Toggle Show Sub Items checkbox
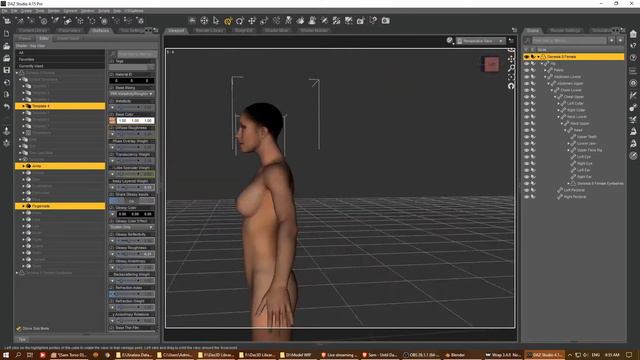This screenshot has width=640, height=360. coord(19,329)
